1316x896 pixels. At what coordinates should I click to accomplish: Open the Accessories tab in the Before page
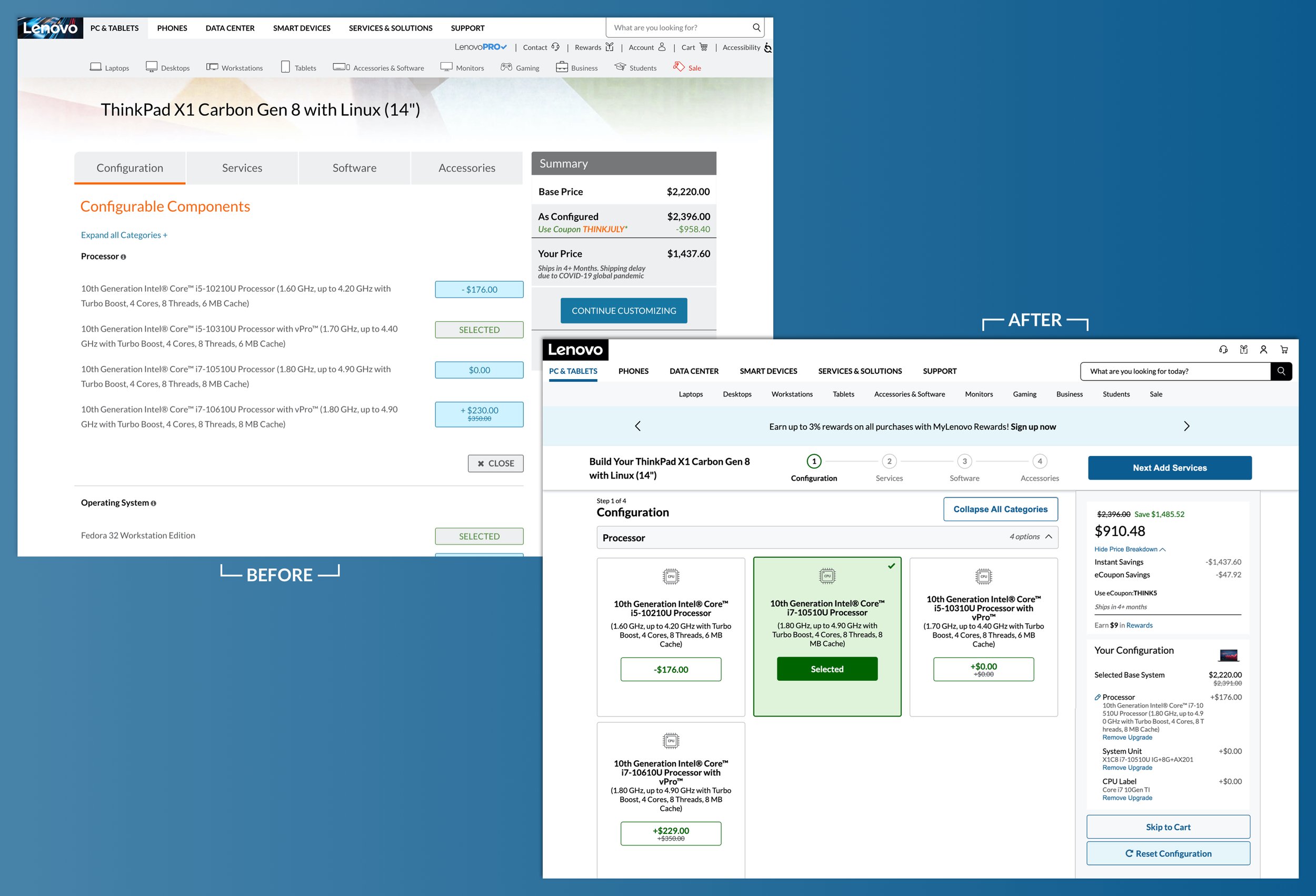coord(466,167)
